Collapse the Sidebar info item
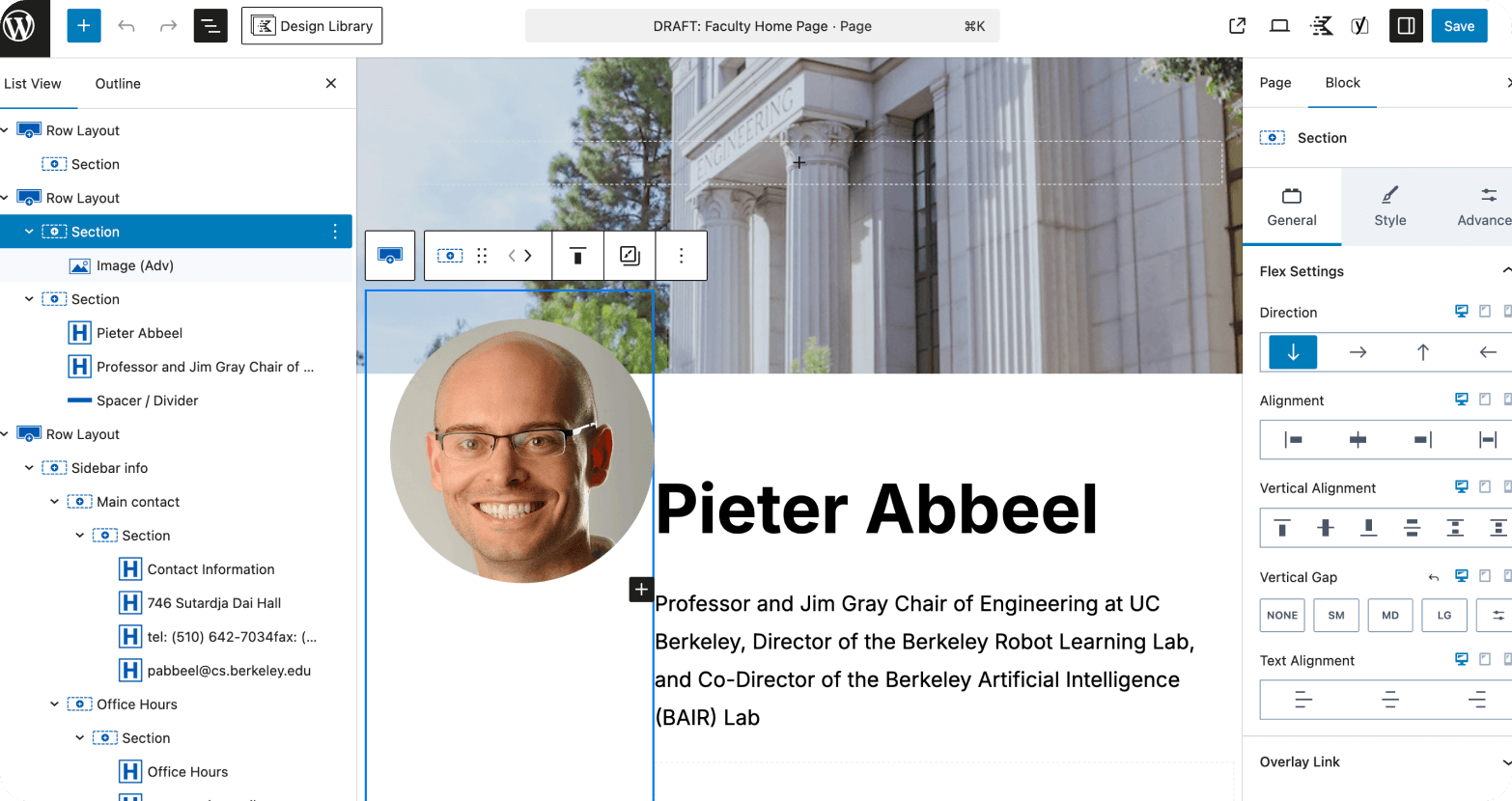 [x=29, y=468]
